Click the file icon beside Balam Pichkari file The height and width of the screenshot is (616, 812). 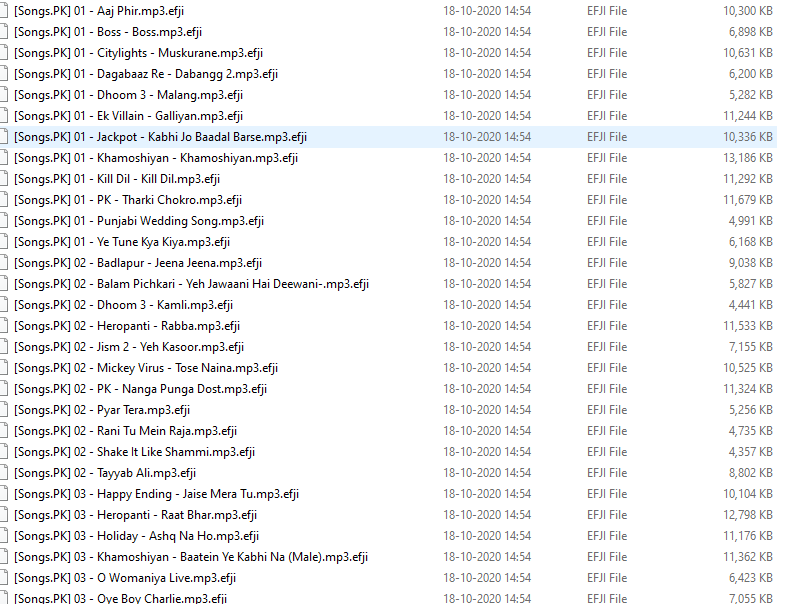(4, 284)
